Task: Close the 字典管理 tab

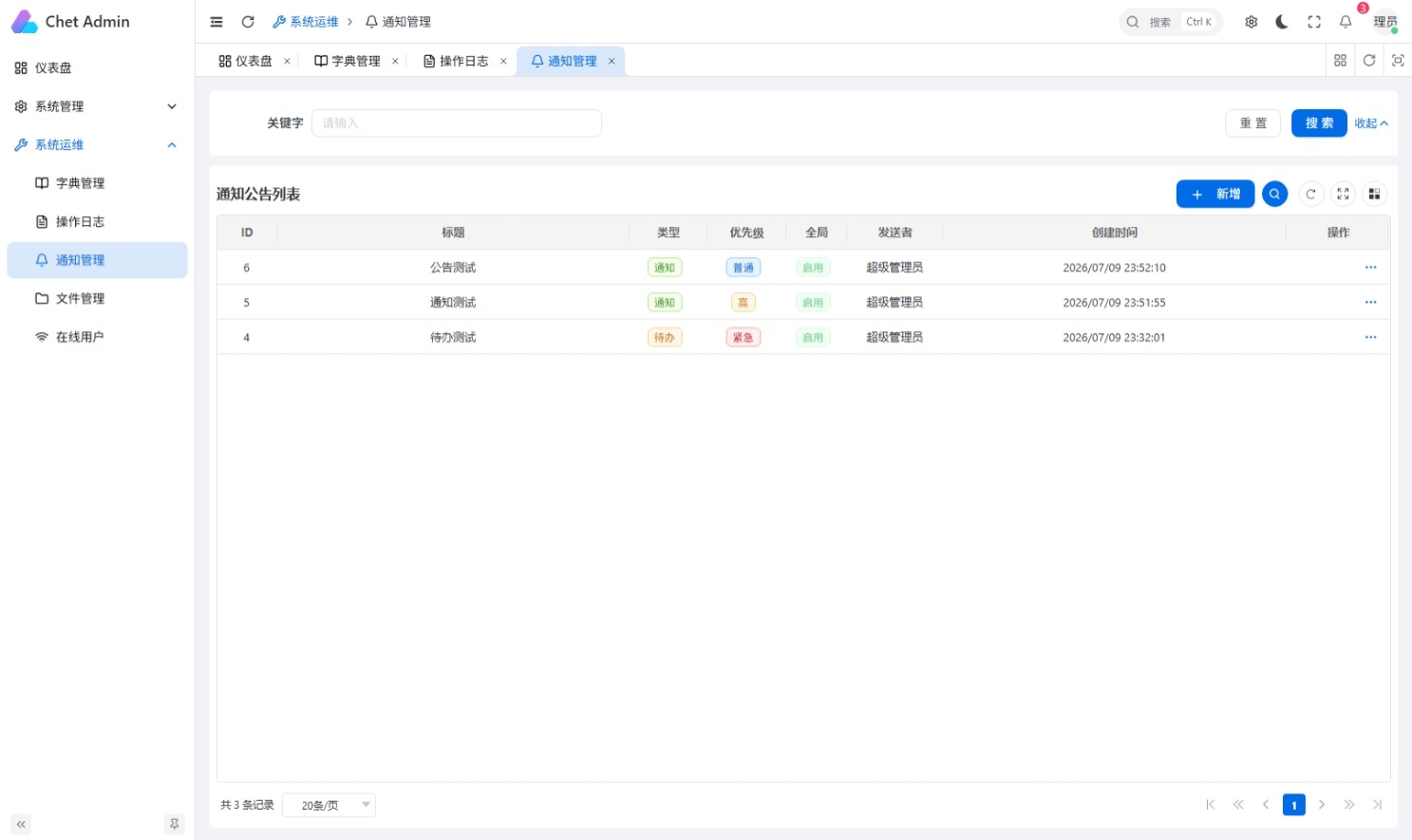Action: point(395,61)
